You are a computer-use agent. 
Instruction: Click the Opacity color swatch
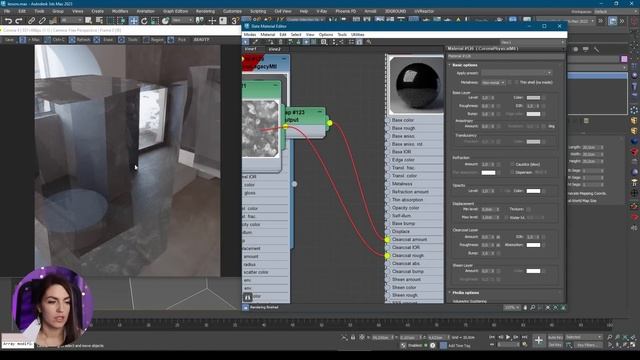533,191
